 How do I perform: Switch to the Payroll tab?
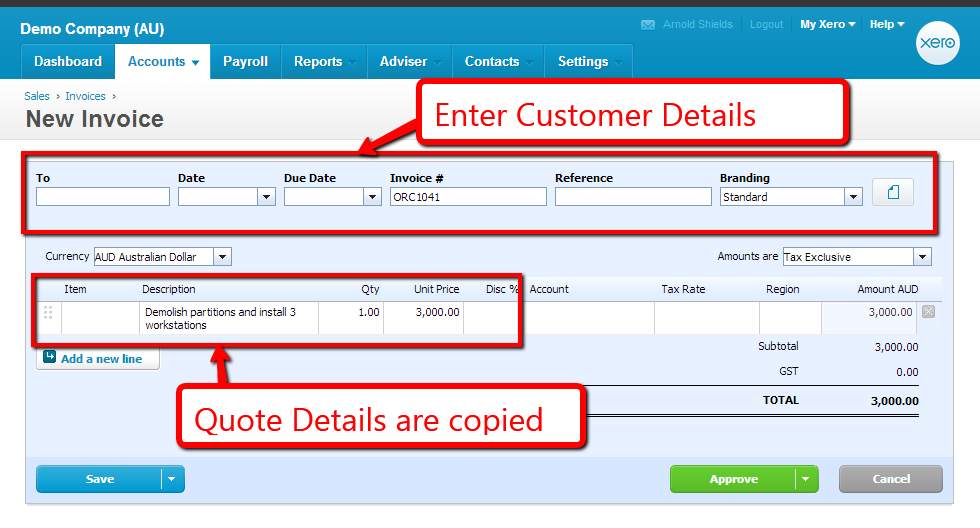tap(246, 61)
